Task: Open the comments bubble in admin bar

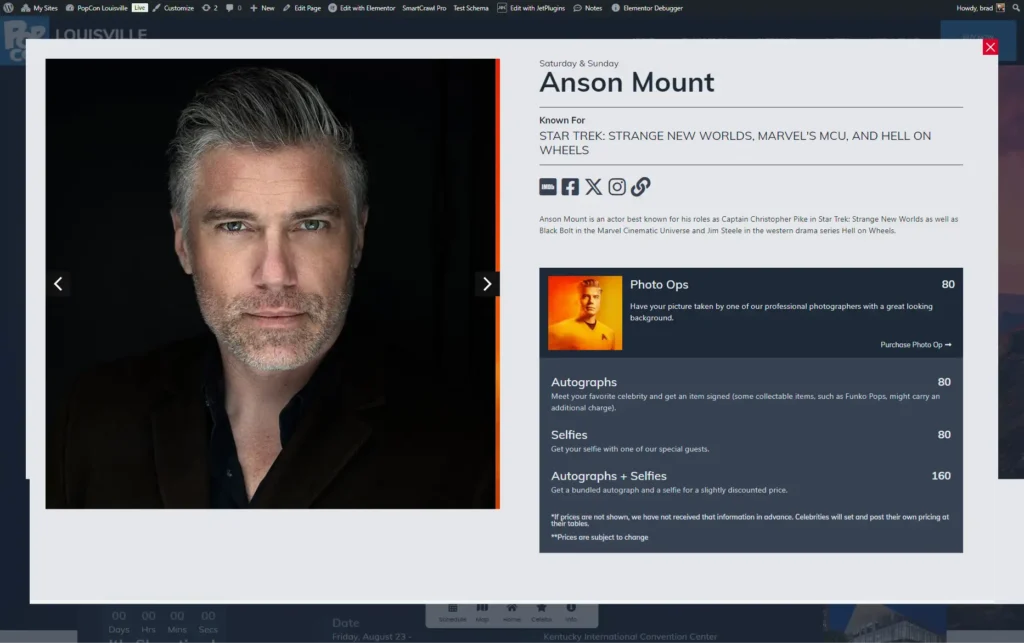Action: click(233, 8)
